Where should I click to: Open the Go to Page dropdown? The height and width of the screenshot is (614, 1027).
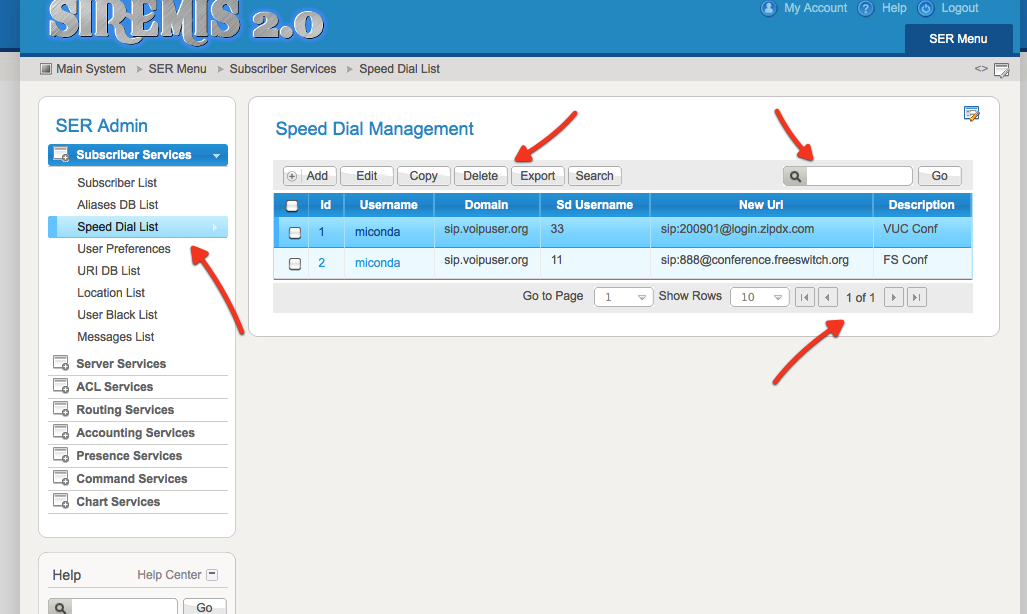[623, 297]
